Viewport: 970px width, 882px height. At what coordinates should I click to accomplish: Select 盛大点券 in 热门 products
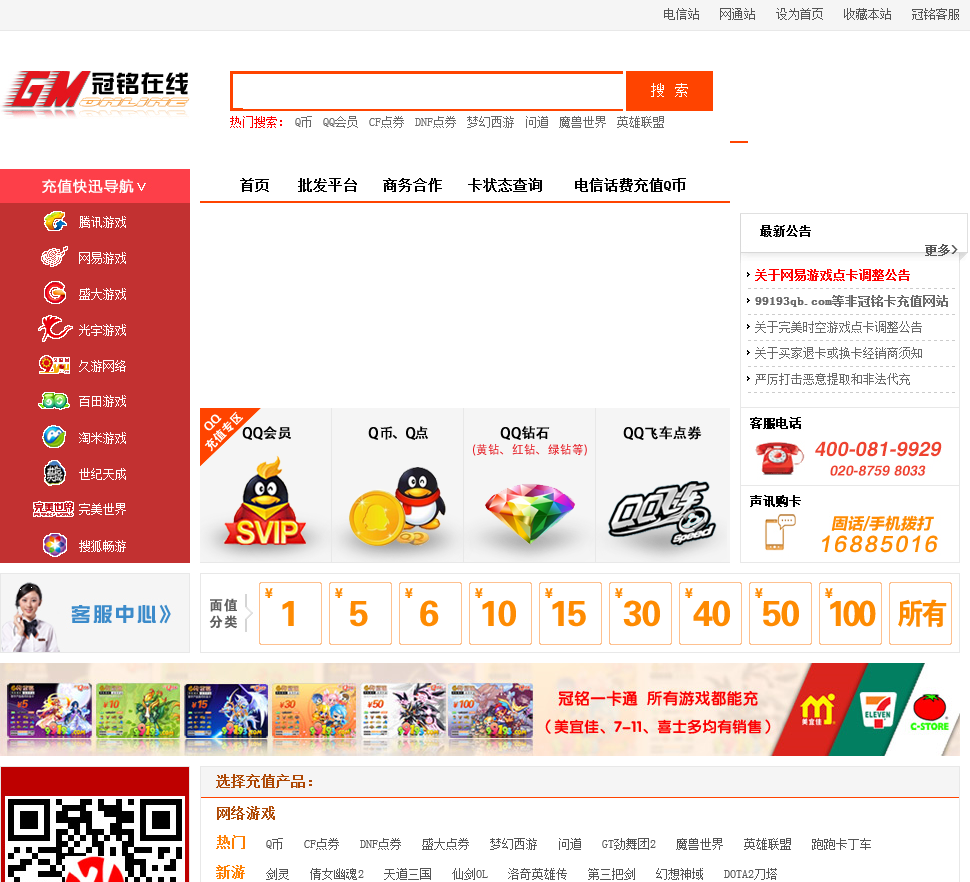[x=445, y=844]
